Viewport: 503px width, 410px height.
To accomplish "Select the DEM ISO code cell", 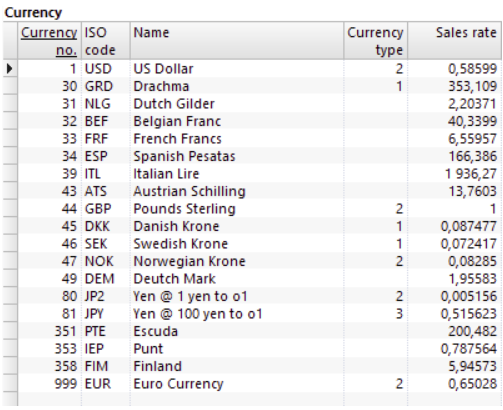I will [x=106, y=279].
